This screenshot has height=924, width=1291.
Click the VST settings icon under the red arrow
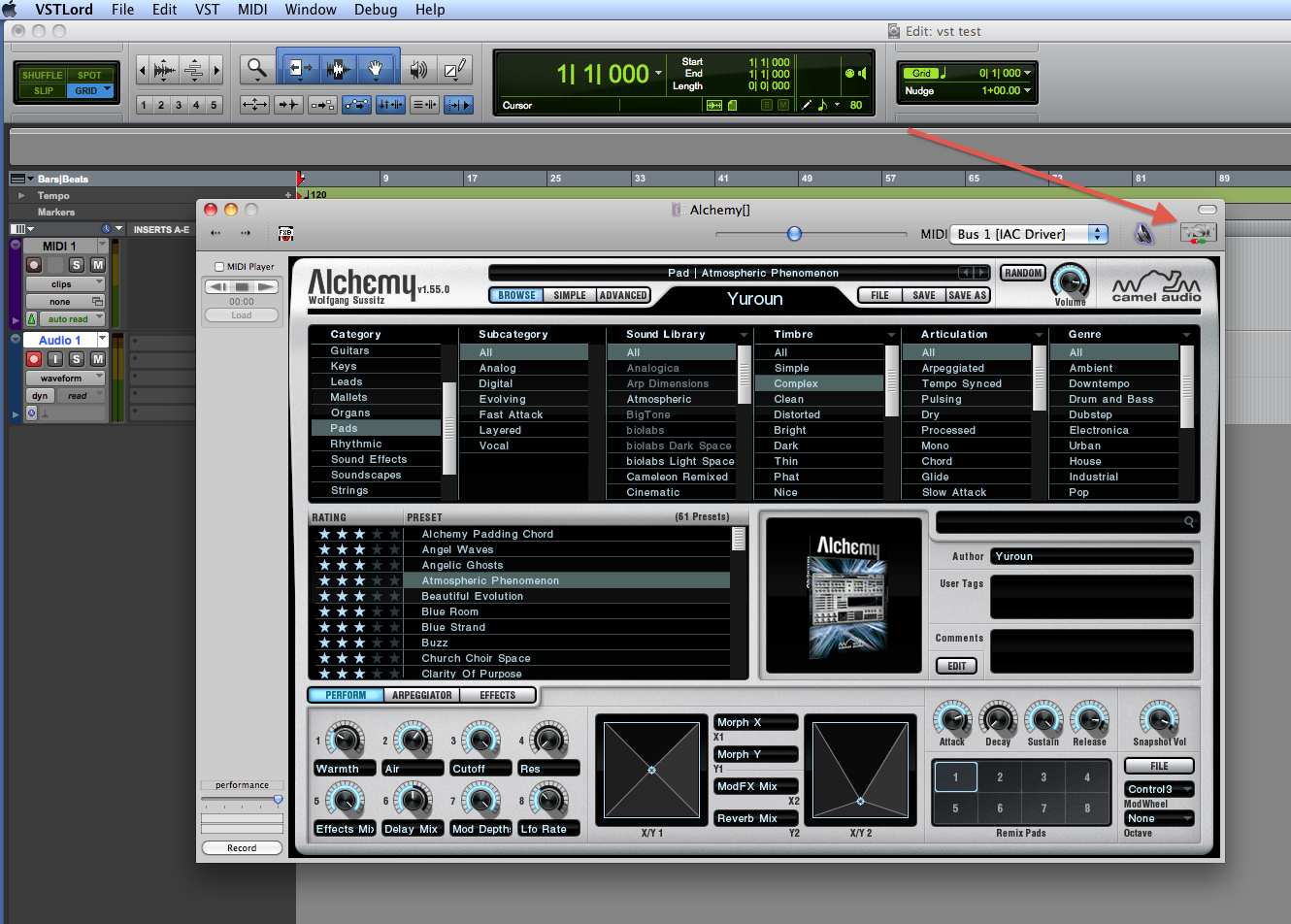tap(1198, 233)
